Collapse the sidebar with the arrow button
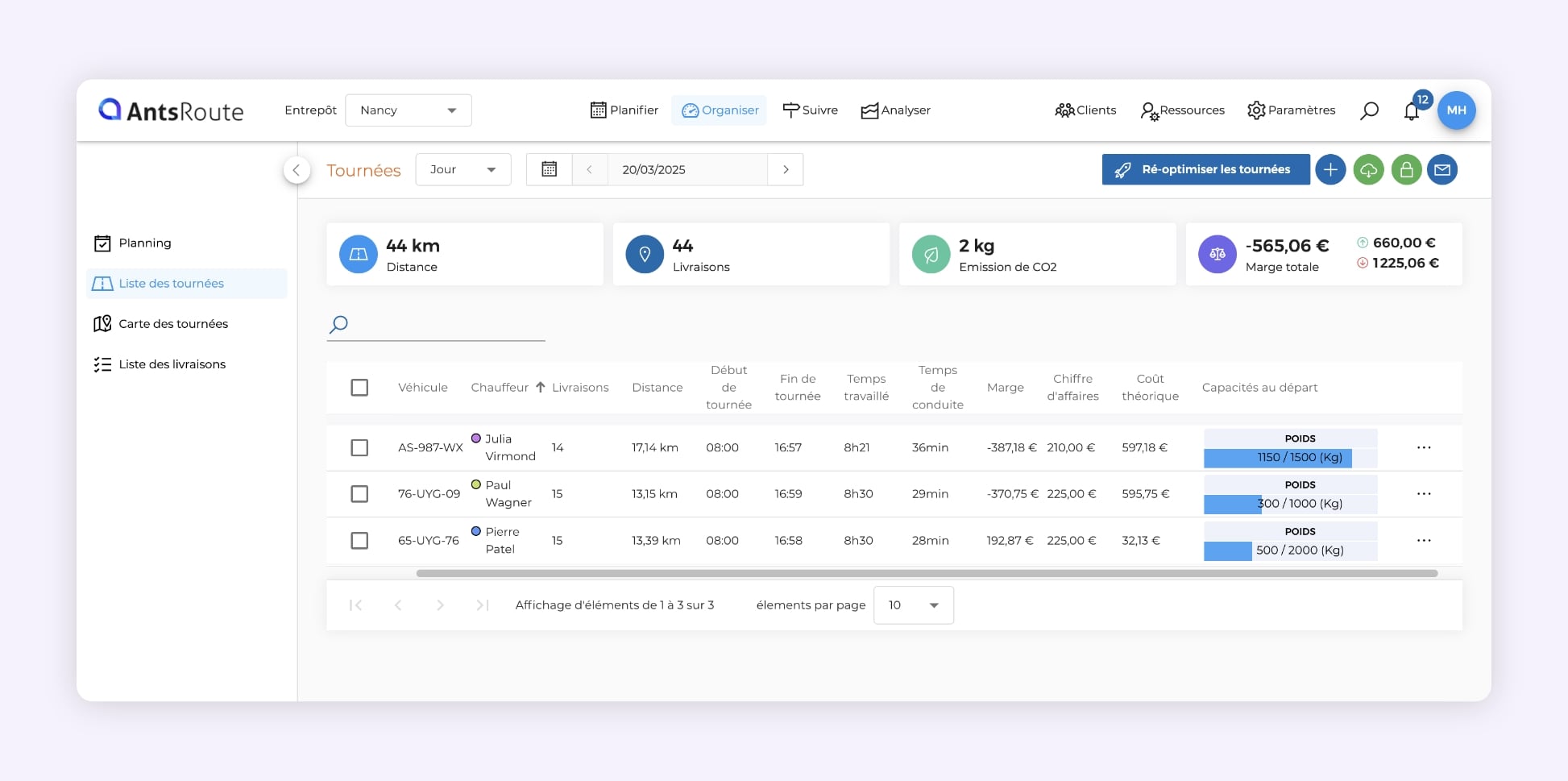 coord(297,170)
